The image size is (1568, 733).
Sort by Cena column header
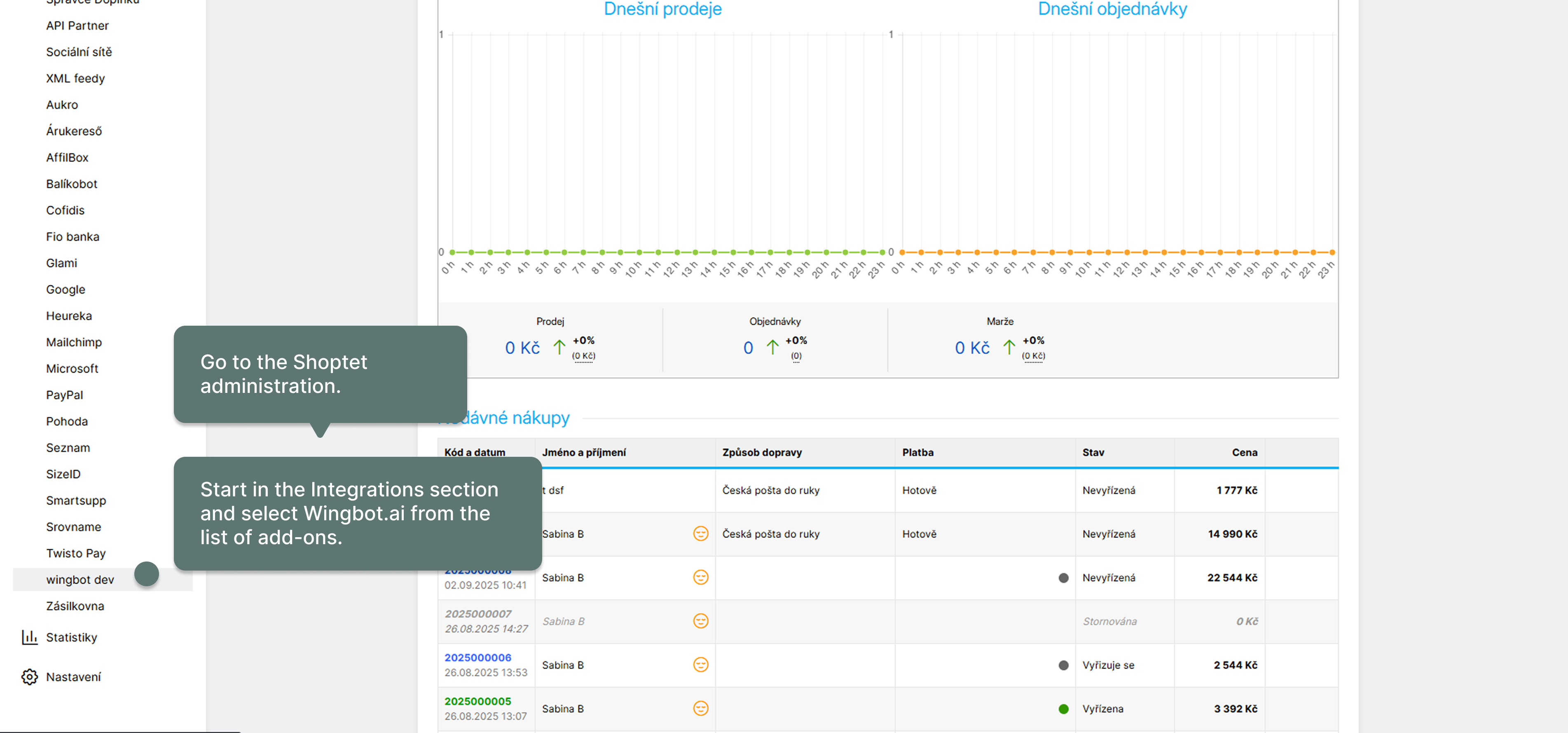tap(1244, 452)
